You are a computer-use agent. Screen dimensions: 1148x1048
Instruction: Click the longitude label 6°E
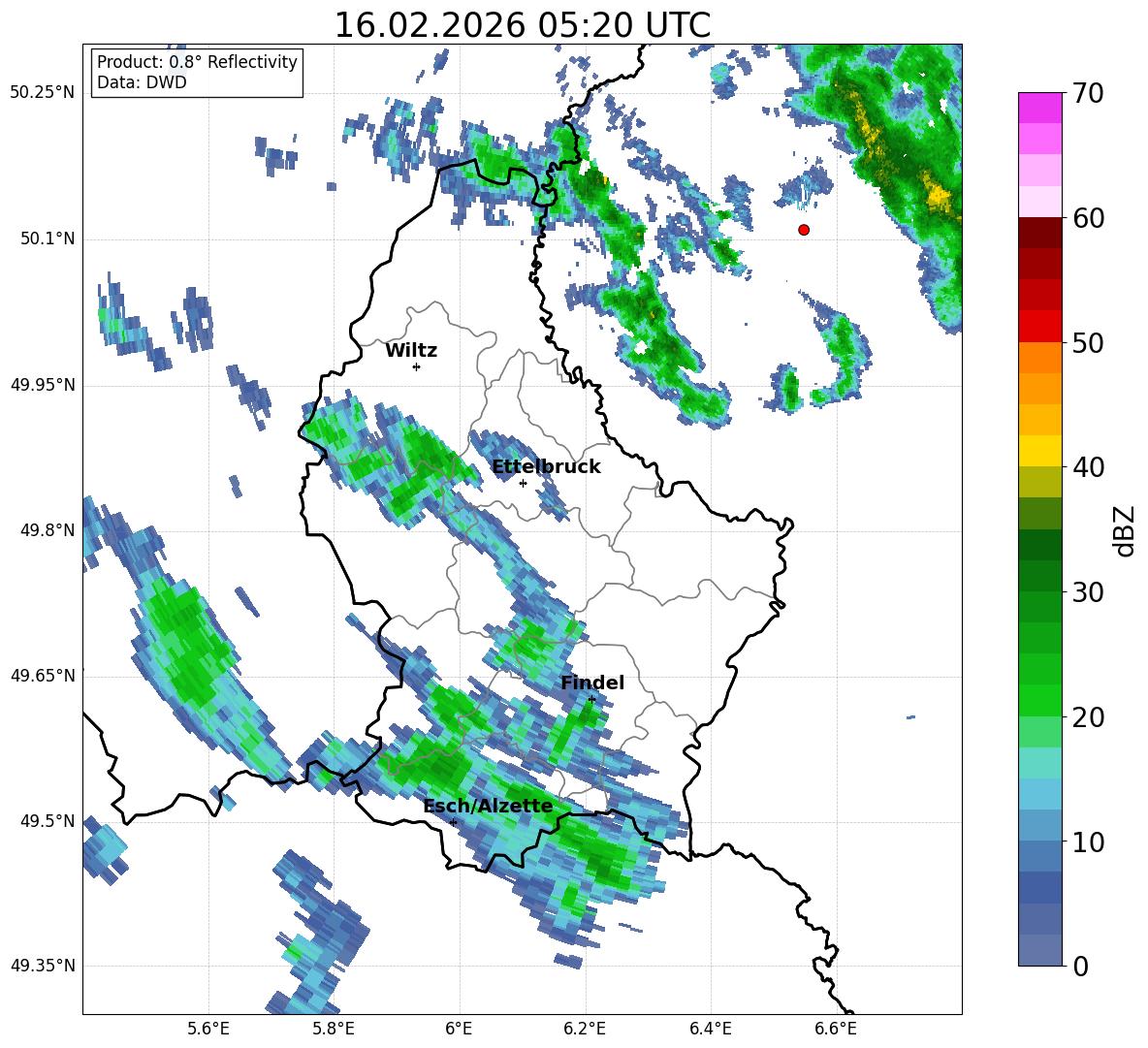coord(459,1029)
